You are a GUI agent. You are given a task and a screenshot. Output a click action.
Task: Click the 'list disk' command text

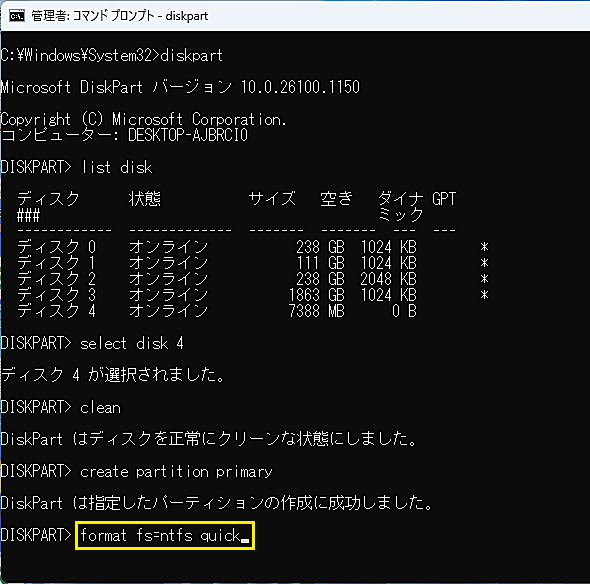117,167
